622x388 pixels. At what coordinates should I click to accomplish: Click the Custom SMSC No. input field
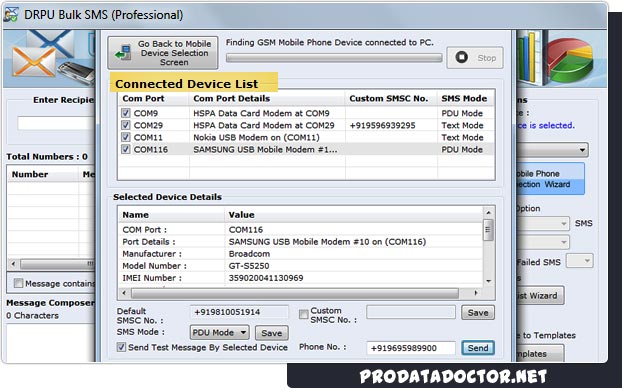[411, 312]
